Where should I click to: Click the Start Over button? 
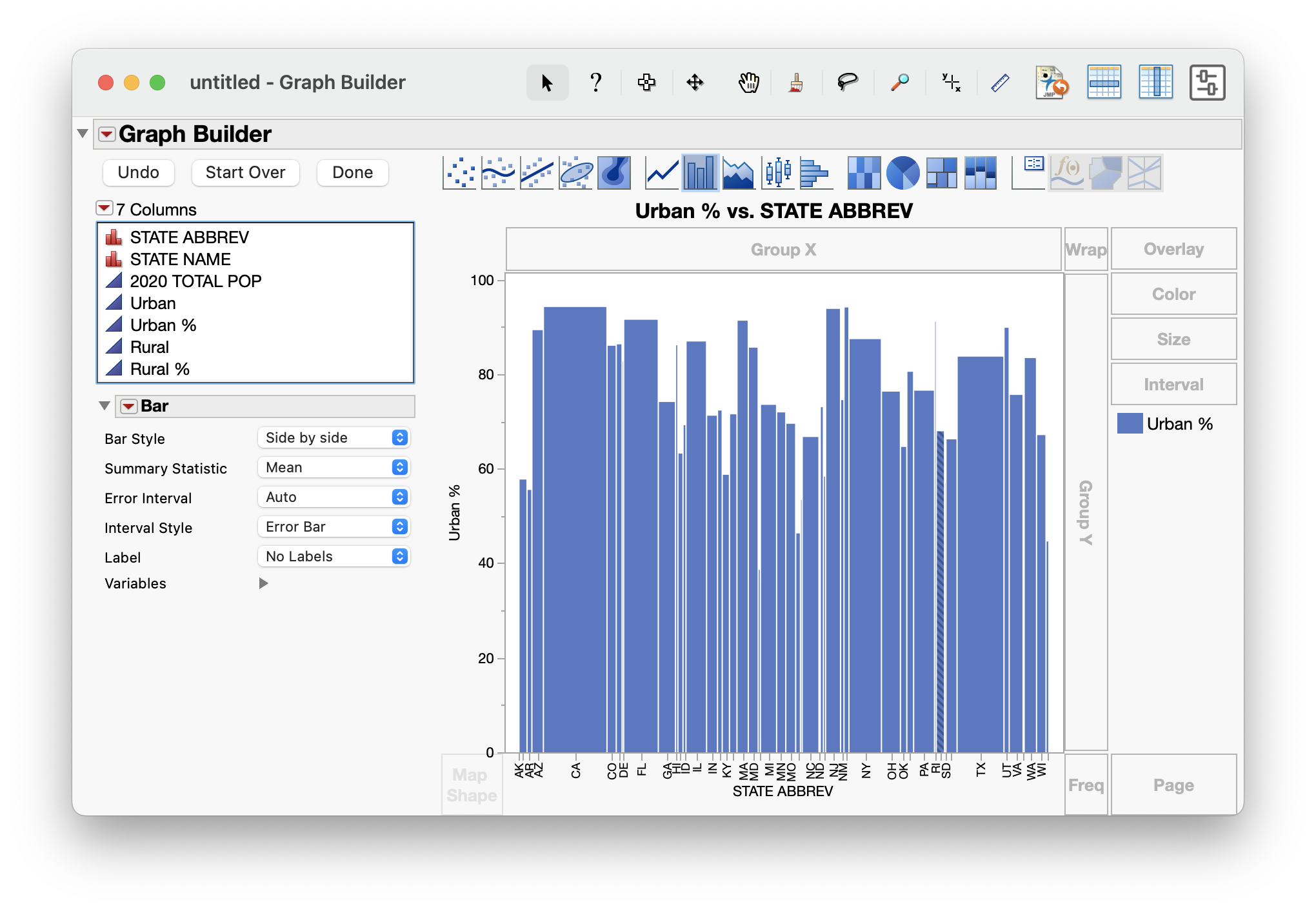click(x=245, y=173)
